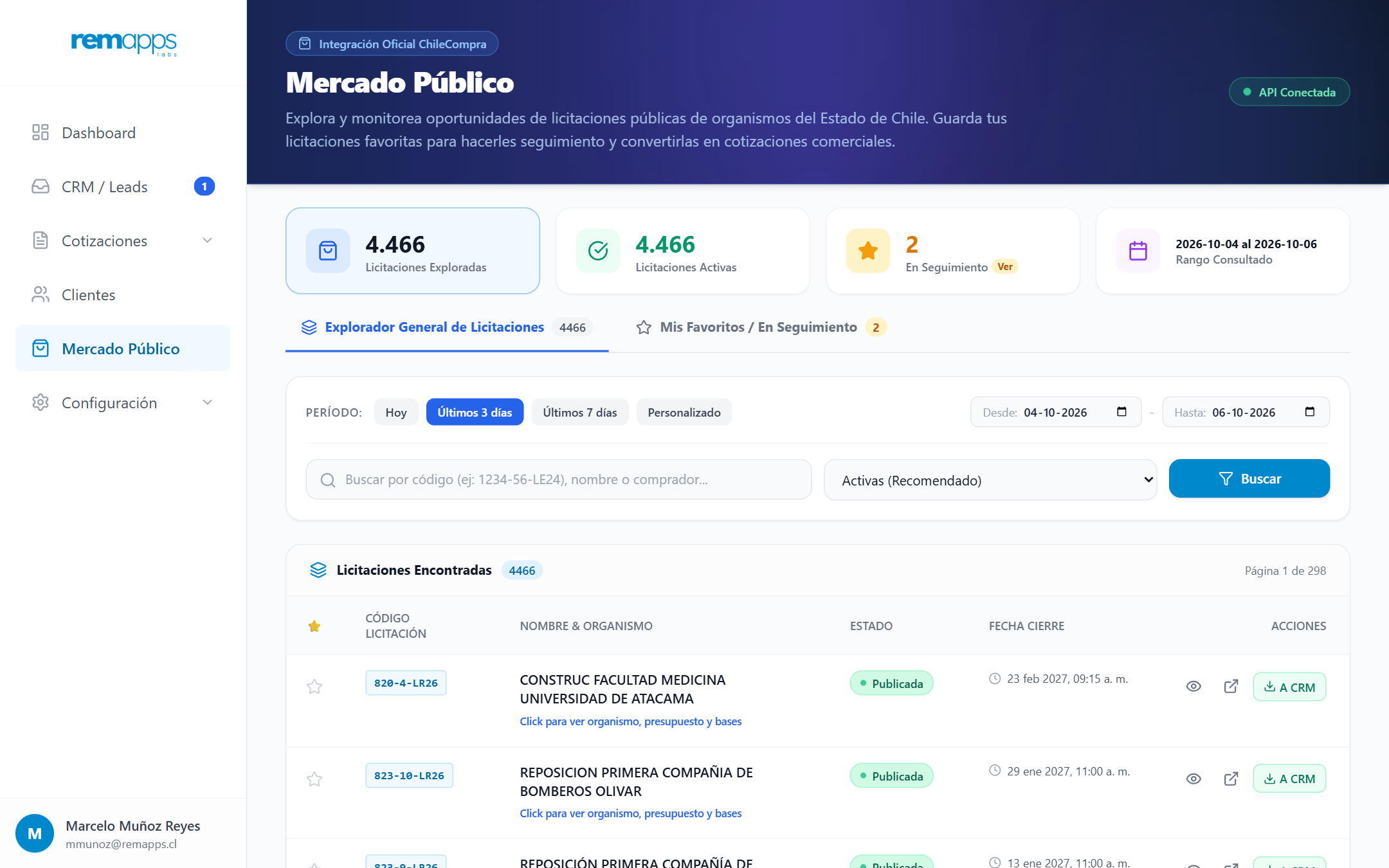The image size is (1389, 868).
Task: Open the Desde date picker calendar
Action: coord(1121,411)
